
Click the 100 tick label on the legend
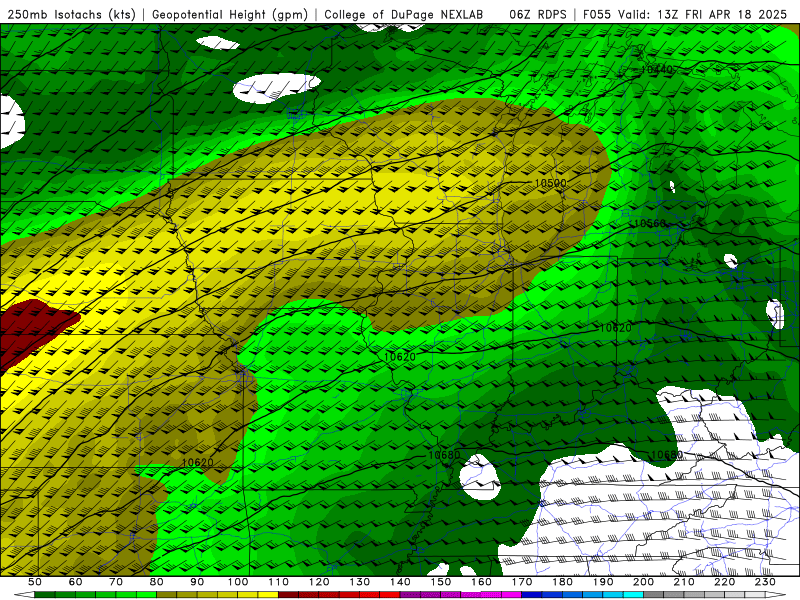pyautogui.click(x=238, y=582)
